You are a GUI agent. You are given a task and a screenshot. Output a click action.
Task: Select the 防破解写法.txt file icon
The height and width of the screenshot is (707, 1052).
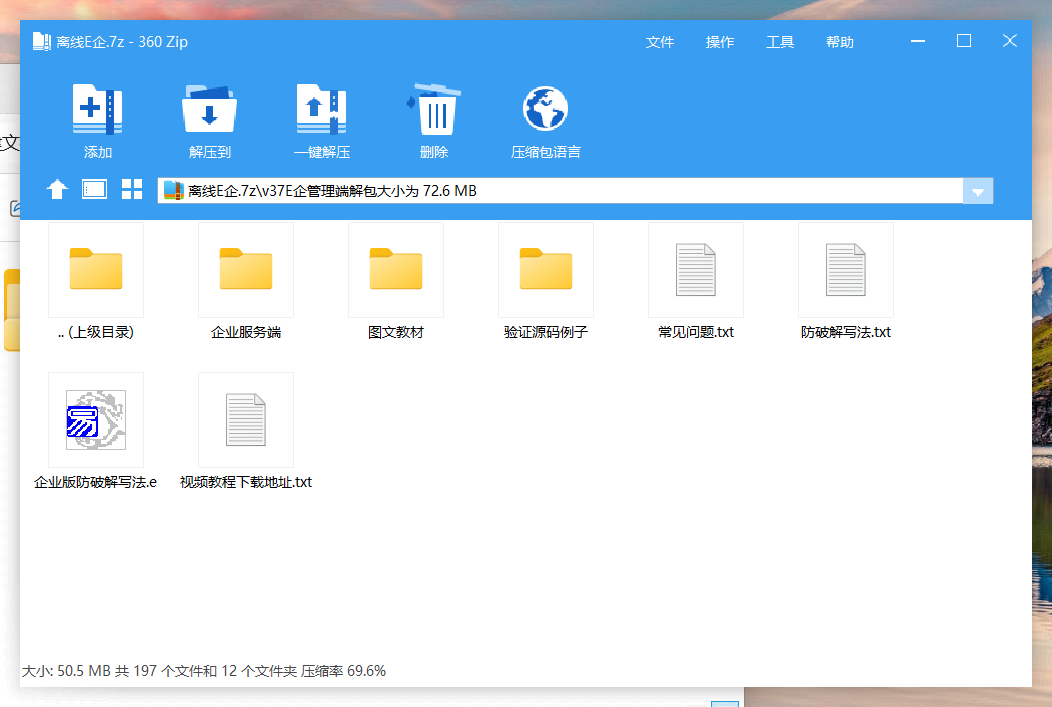(x=845, y=270)
